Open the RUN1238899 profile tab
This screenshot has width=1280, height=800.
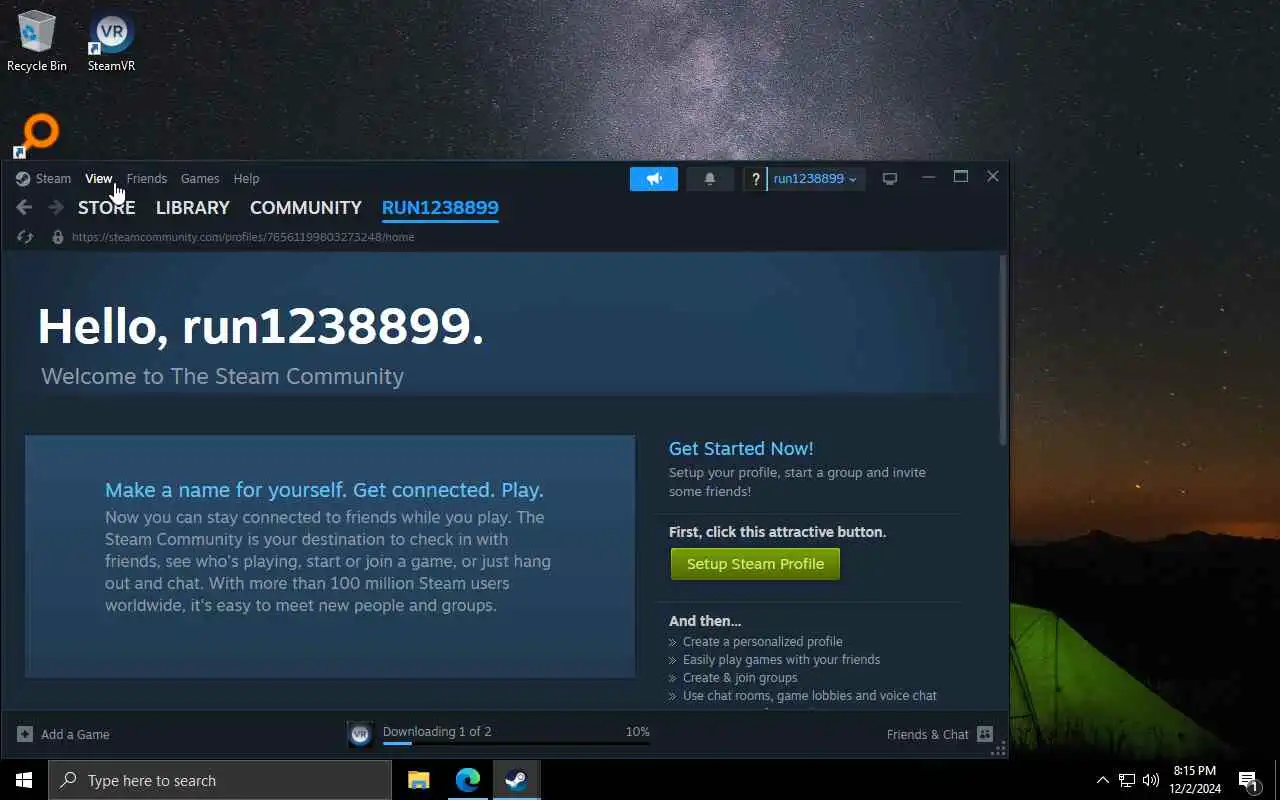coord(440,208)
